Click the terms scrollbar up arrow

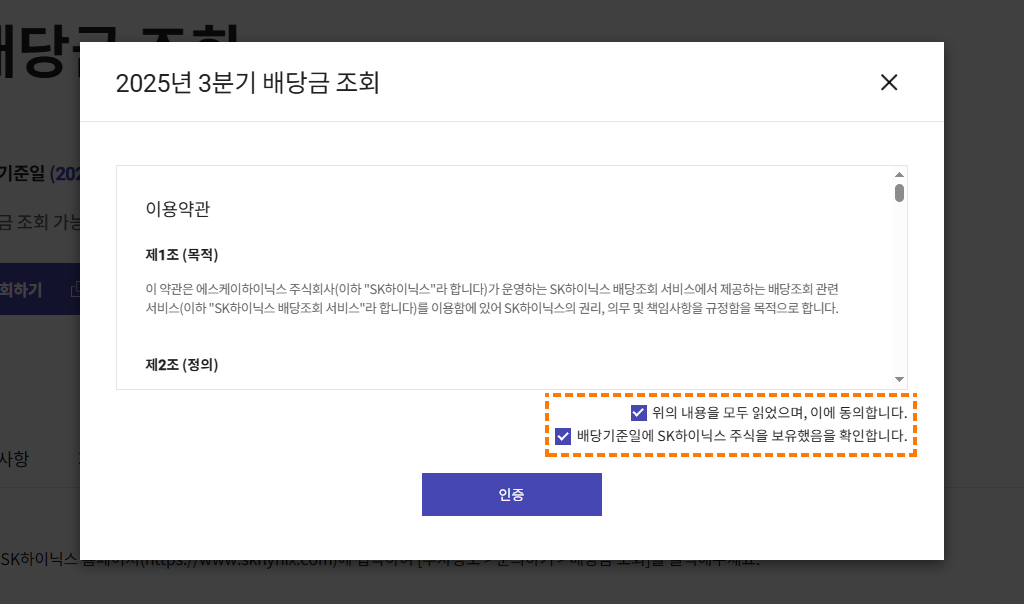click(x=899, y=174)
